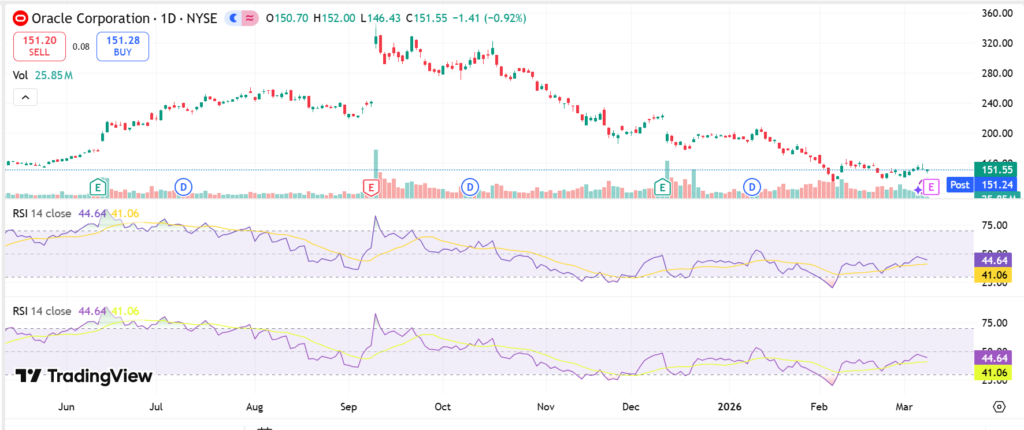Click the Oracle Corporation logo icon
1024x430 pixels.
pos(19,18)
